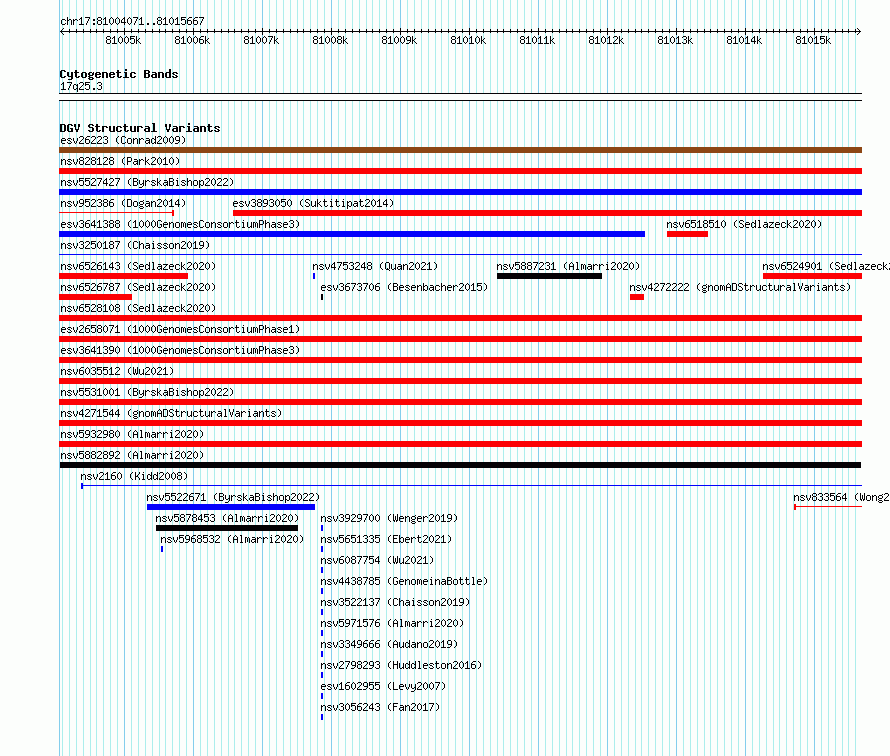Click the Cytogenetic Bands track title
The width and height of the screenshot is (890, 756).
119,74
